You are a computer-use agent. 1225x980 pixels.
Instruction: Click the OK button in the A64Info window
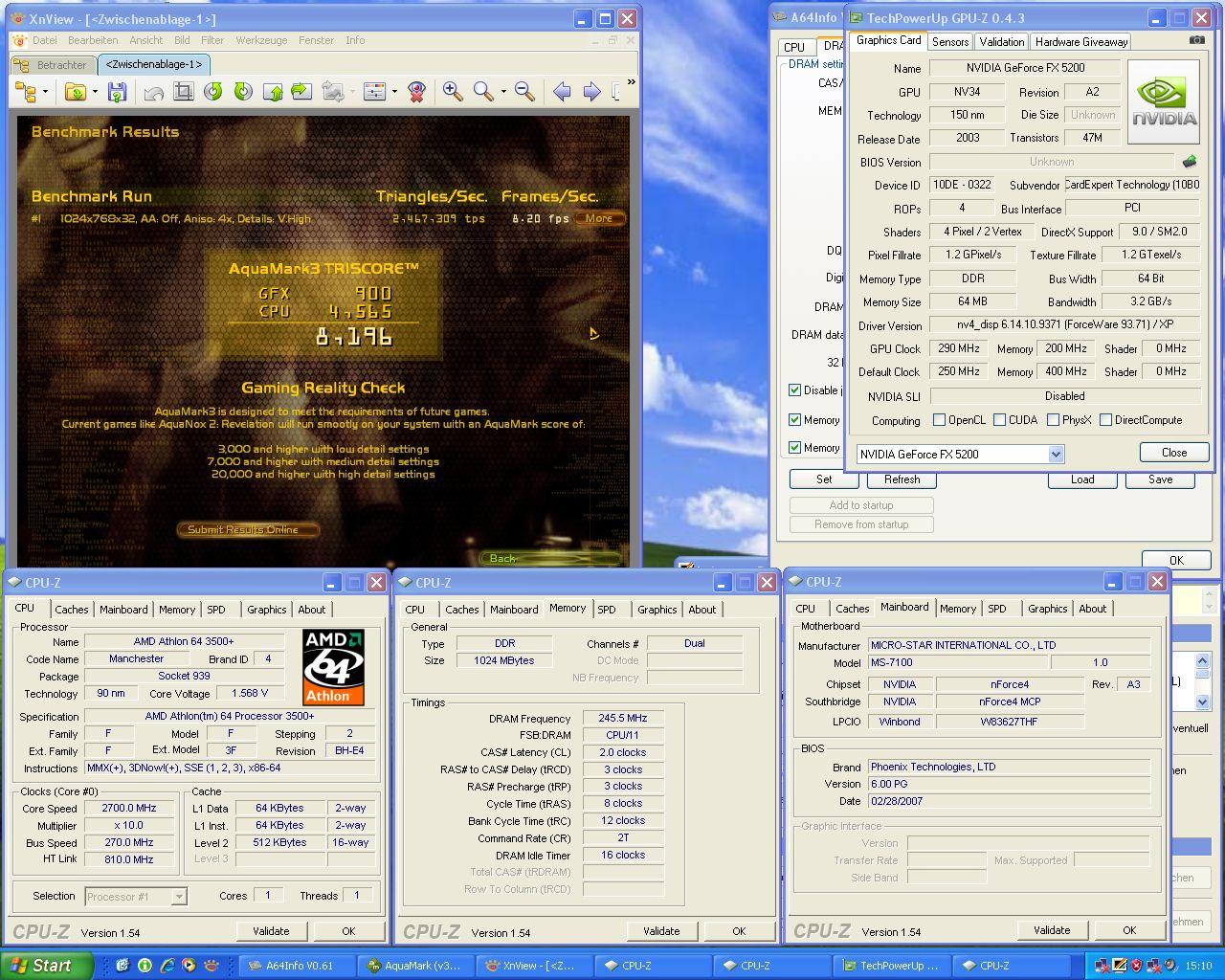(1176, 561)
